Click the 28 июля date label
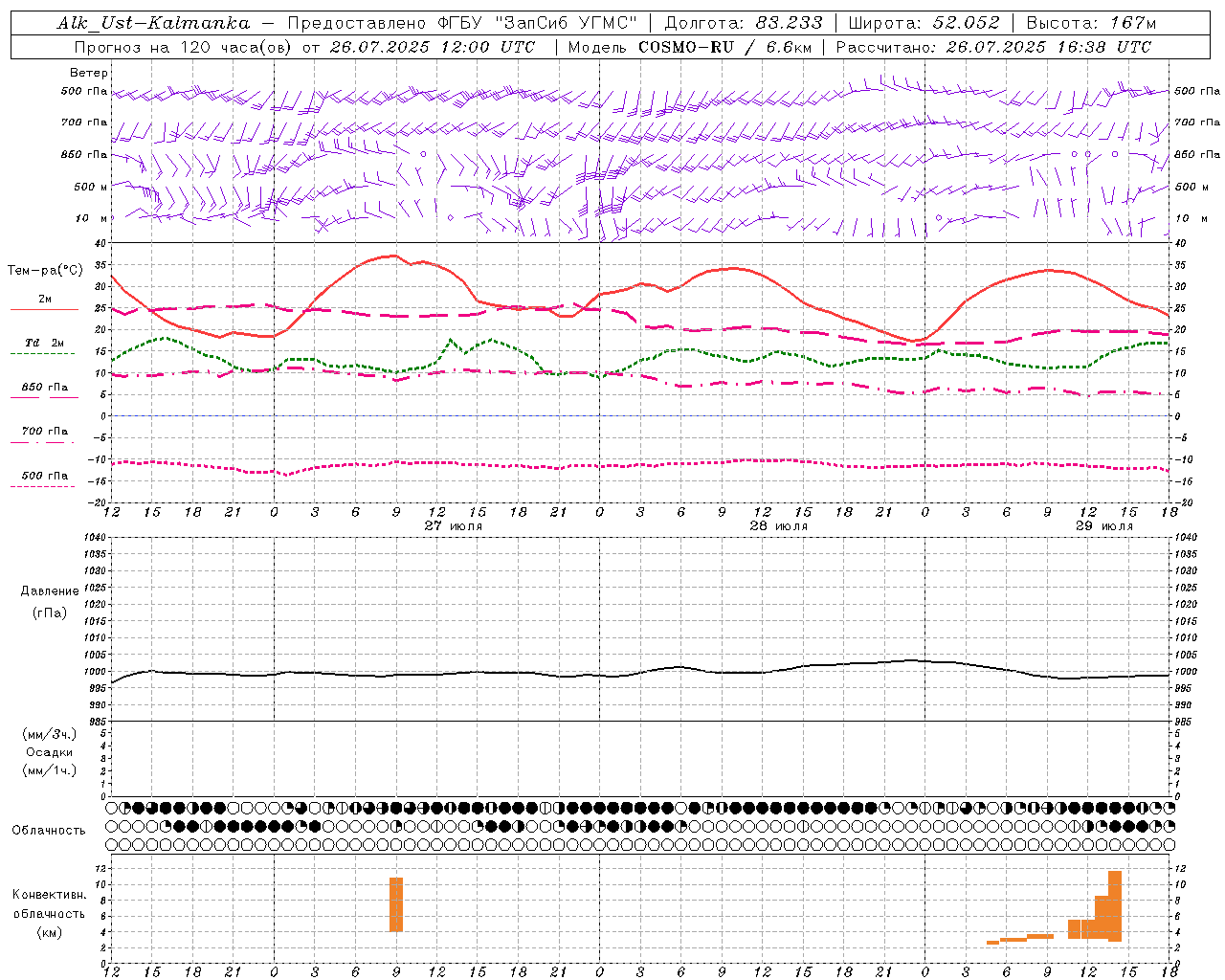1225x980 pixels. click(779, 526)
